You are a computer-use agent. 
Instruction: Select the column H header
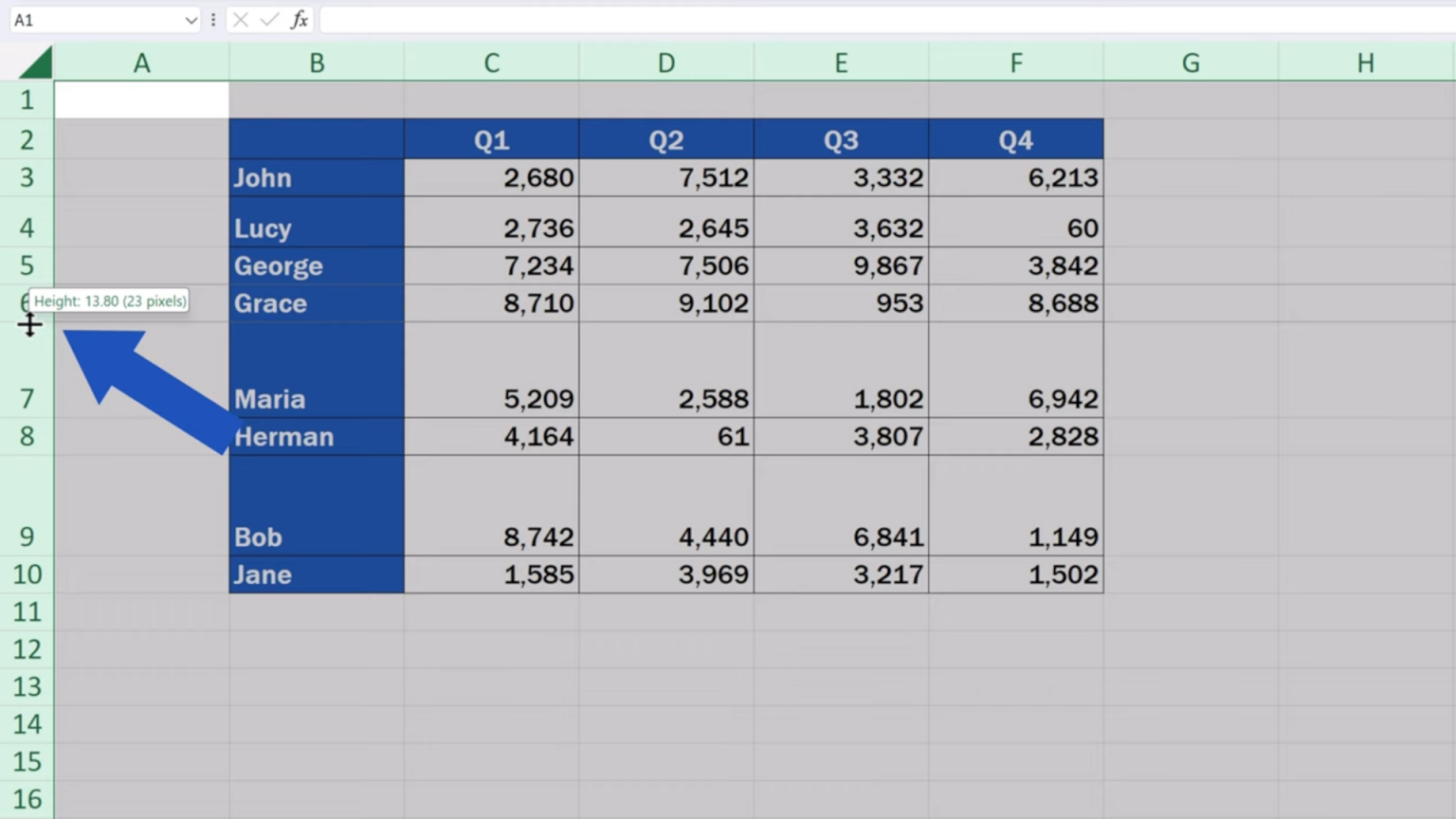(1365, 61)
